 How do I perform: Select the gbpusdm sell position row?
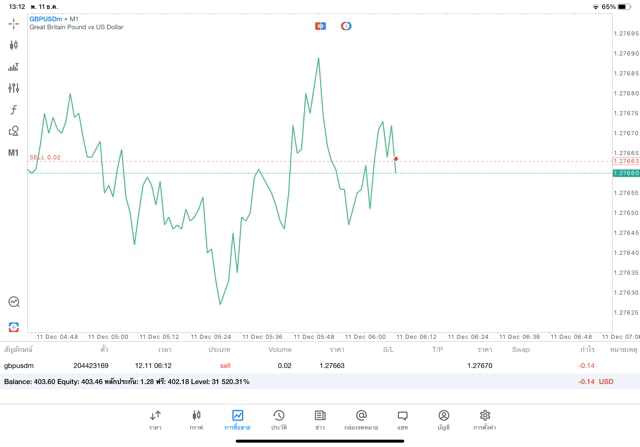pyautogui.click(x=300, y=365)
